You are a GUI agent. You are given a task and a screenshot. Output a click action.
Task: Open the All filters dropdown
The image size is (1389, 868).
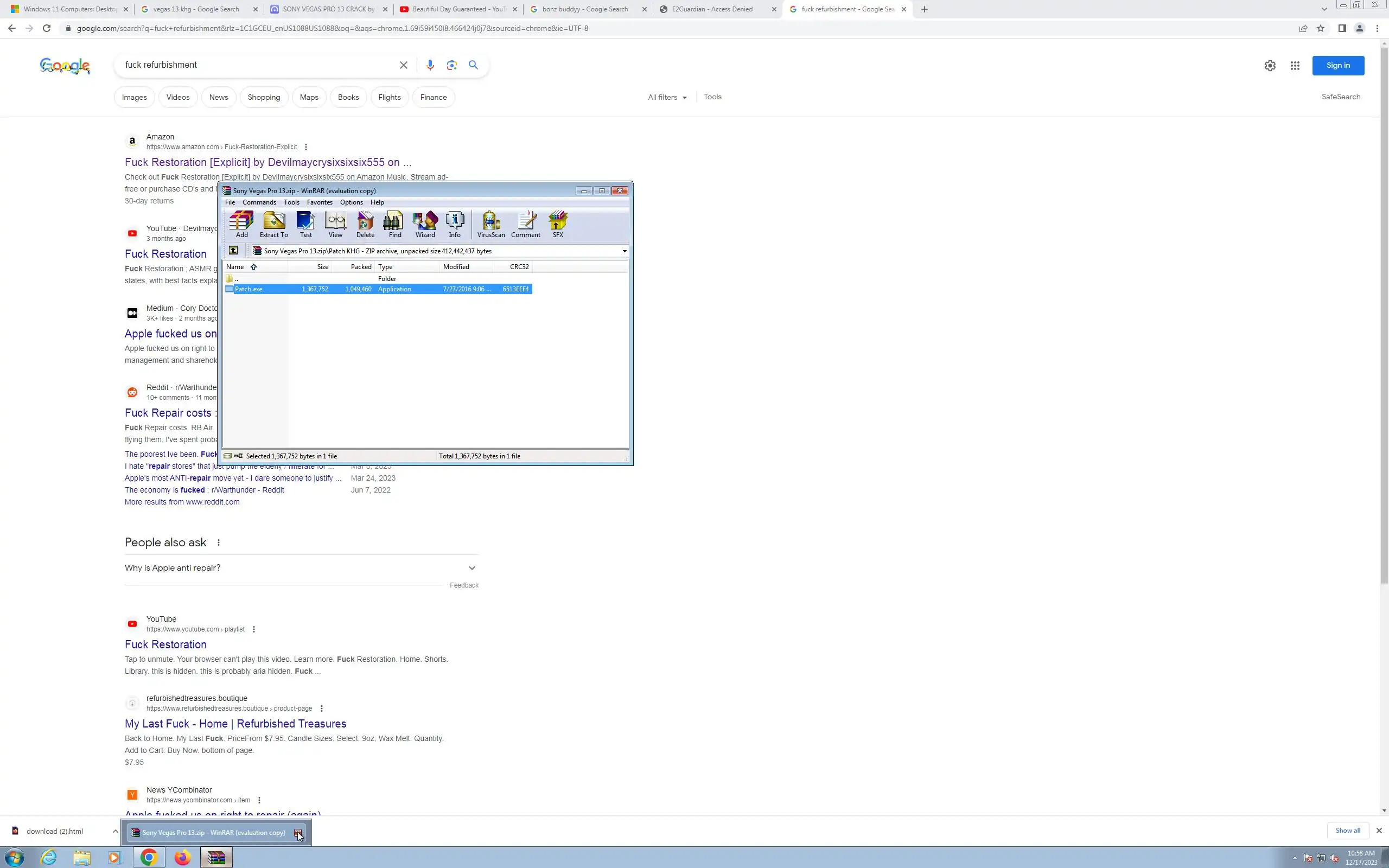click(x=667, y=97)
